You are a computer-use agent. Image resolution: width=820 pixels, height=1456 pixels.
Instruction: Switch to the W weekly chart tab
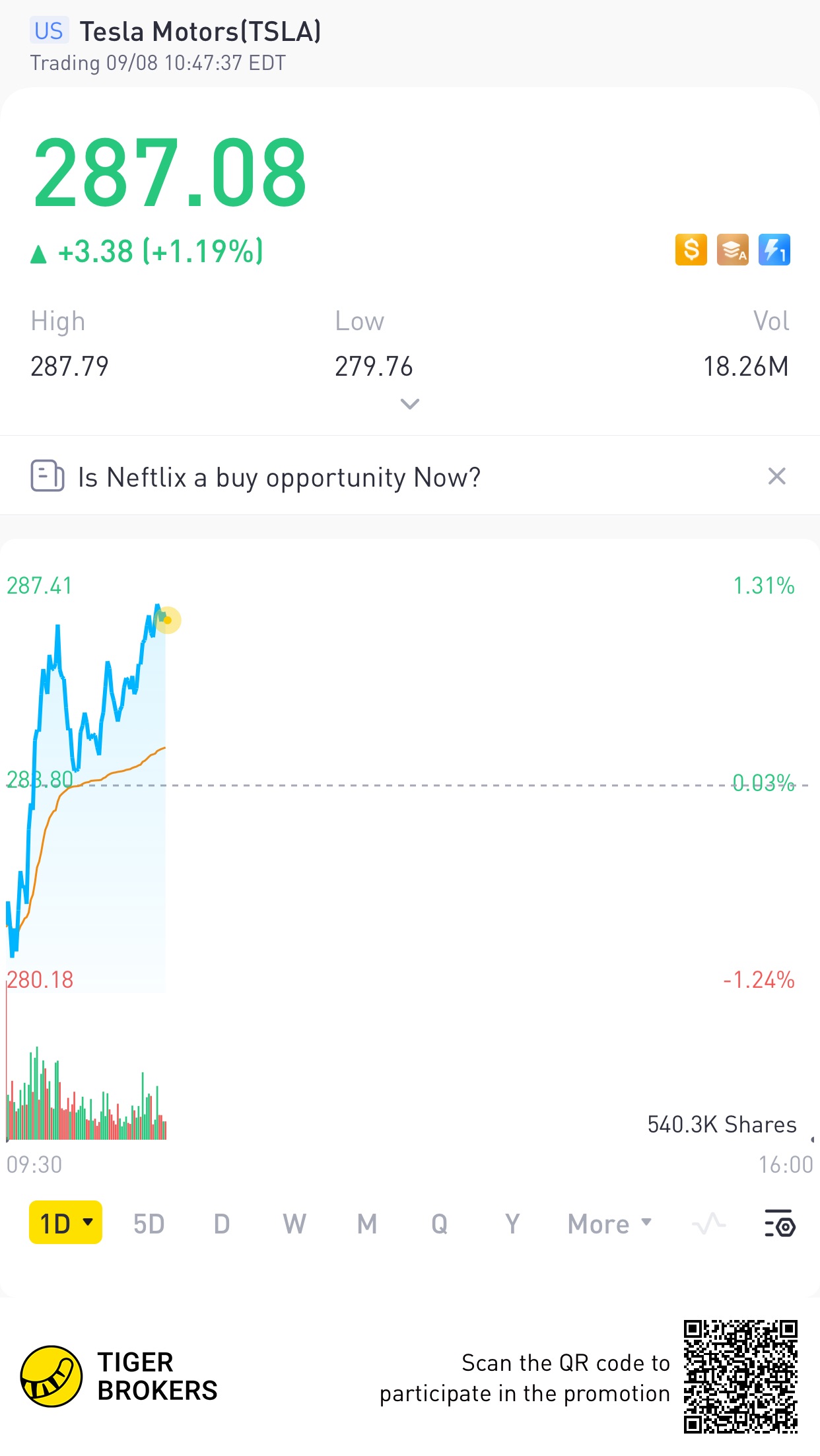(294, 1224)
